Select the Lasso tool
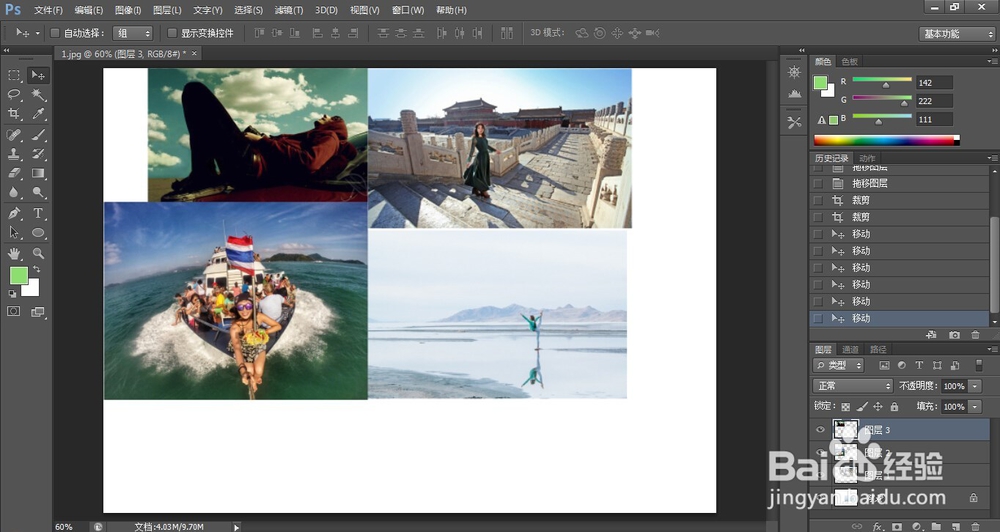 pos(14,94)
